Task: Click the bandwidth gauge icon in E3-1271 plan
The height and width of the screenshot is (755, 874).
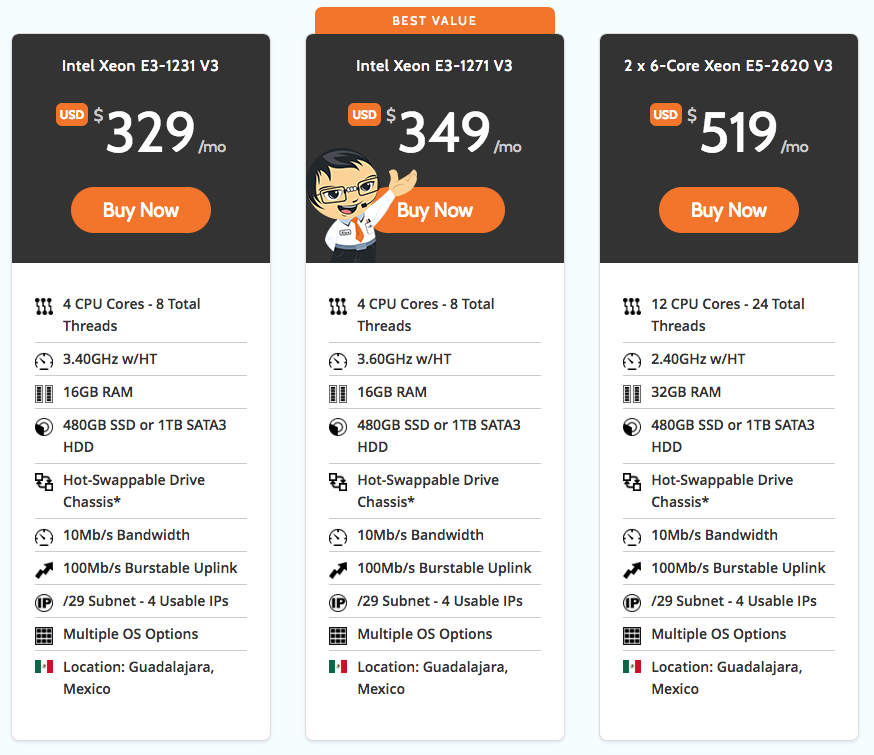Action: tap(338, 536)
